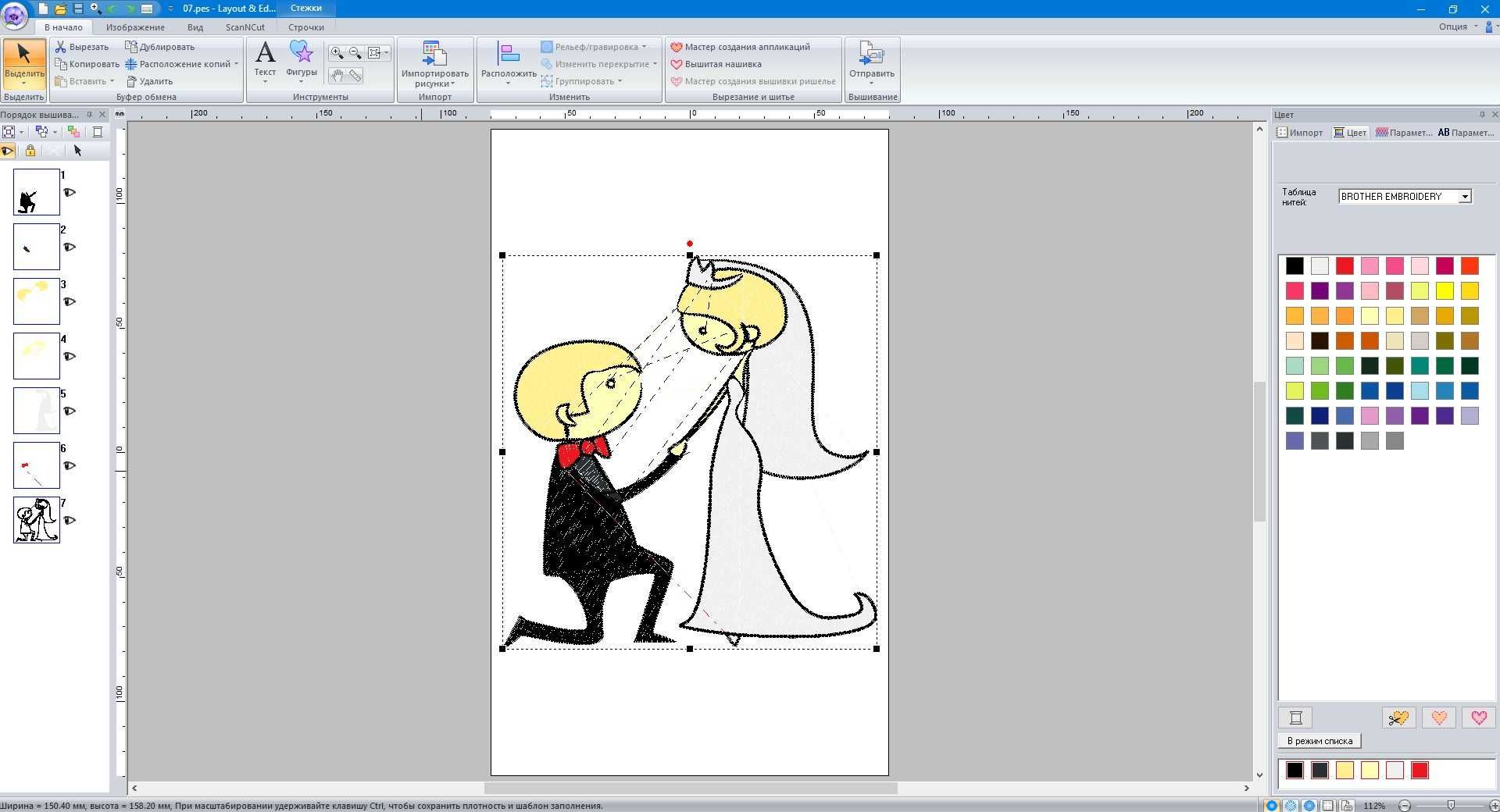The width and height of the screenshot is (1500, 812).
Task: Open the Shapes (Фигуры) tool
Action: tap(301, 59)
